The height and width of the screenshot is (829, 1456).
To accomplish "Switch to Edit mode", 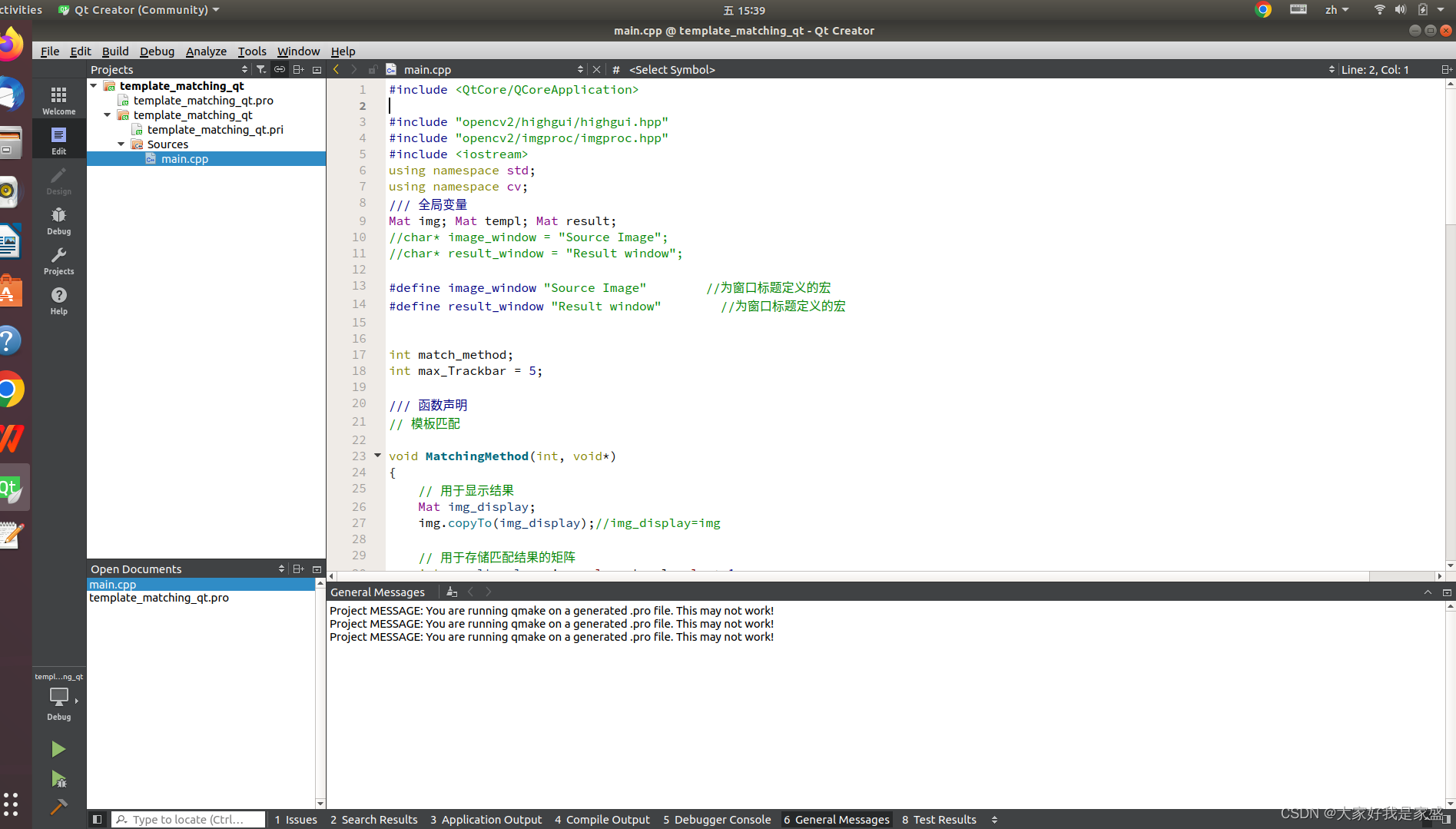I will pos(58,141).
